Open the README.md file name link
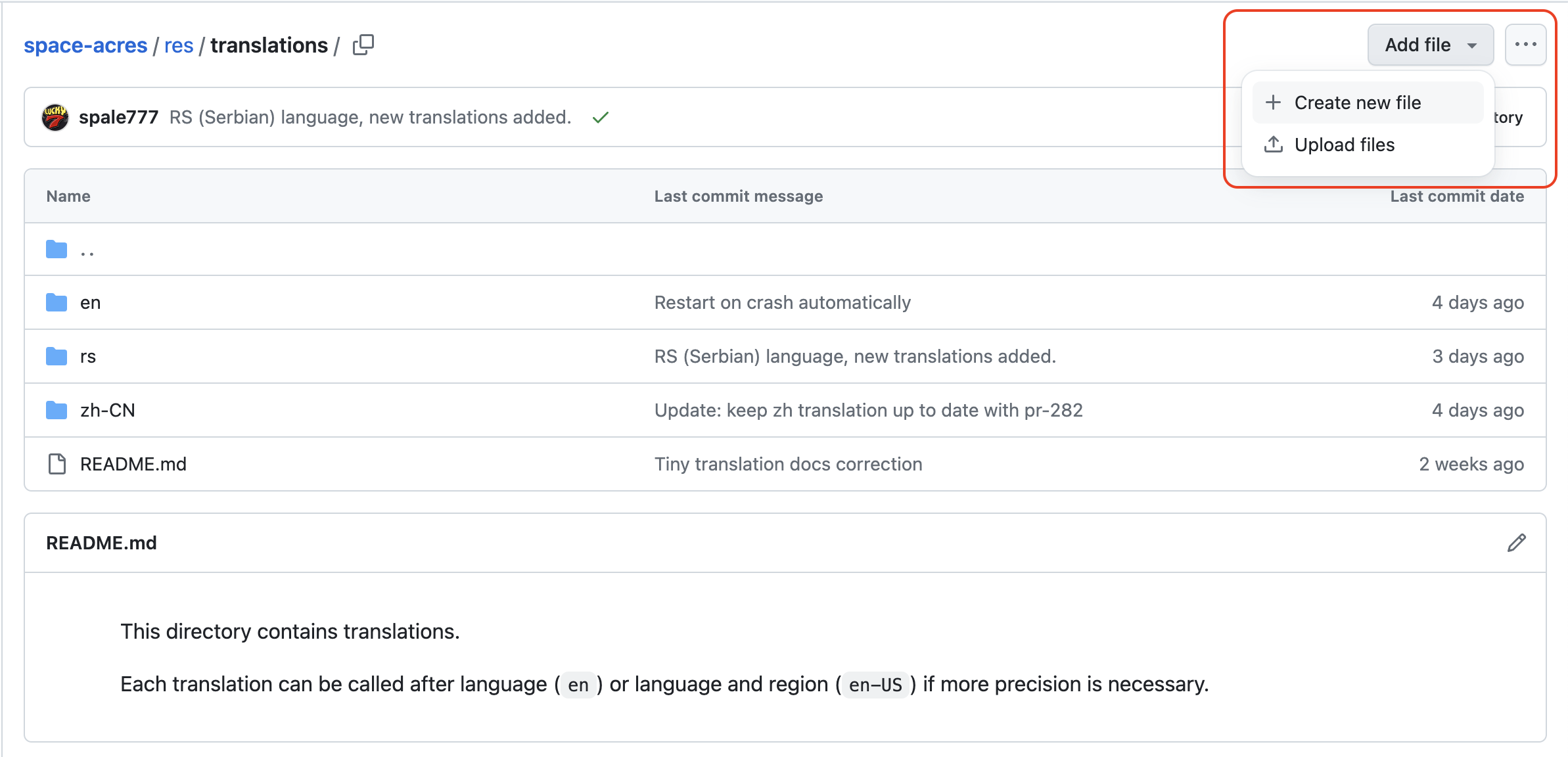 pos(133,465)
